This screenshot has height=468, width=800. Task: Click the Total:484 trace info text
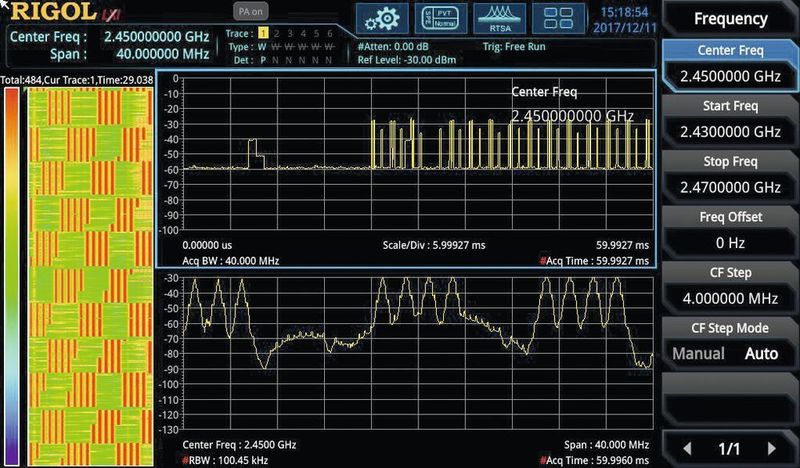pos(77,80)
